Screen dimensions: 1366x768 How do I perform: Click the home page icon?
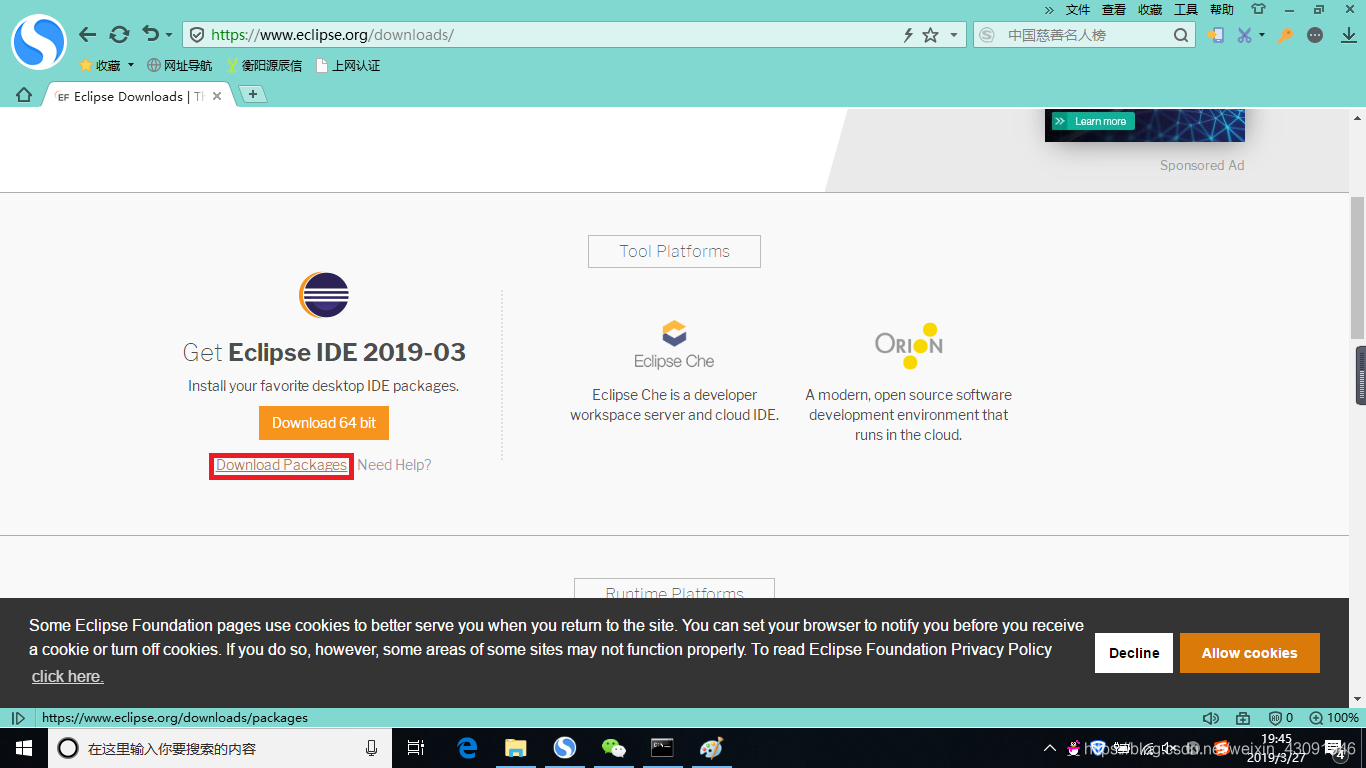(24, 95)
